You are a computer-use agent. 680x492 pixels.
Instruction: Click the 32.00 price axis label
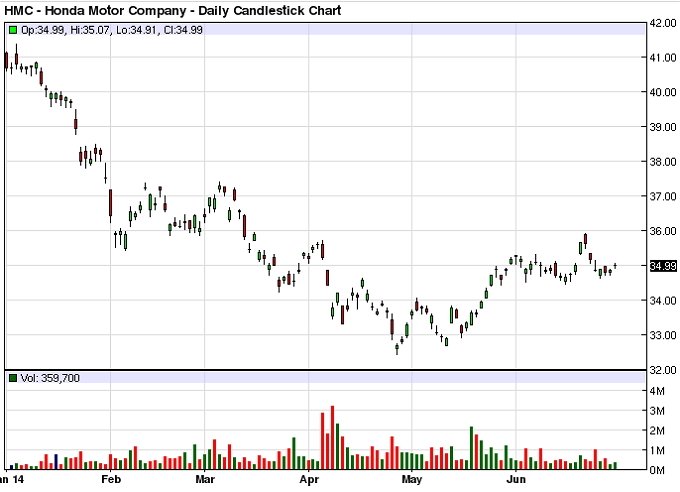coord(663,370)
